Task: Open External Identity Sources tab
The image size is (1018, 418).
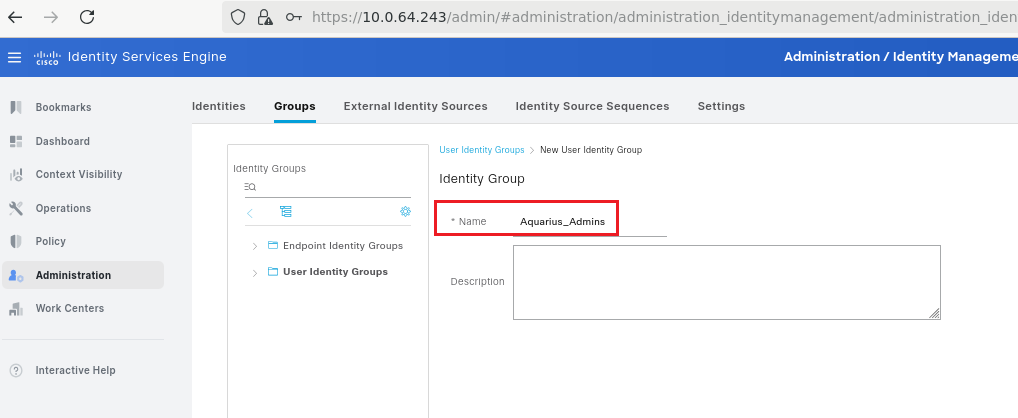Action: coord(416,106)
